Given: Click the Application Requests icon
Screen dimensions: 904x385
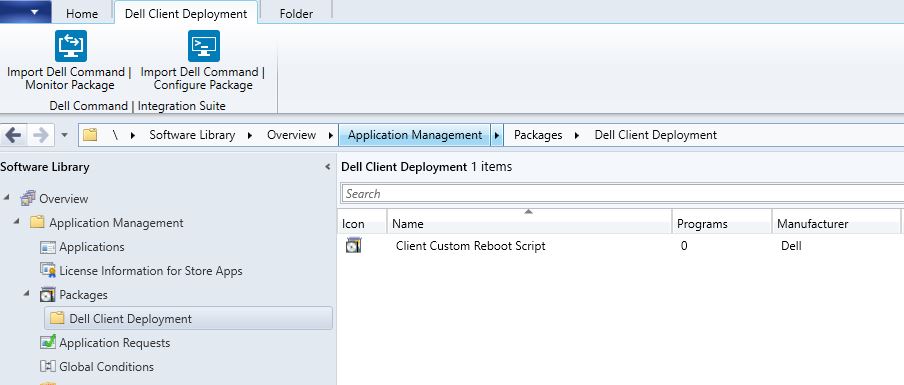Looking at the screenshot, I should point(48,342).
